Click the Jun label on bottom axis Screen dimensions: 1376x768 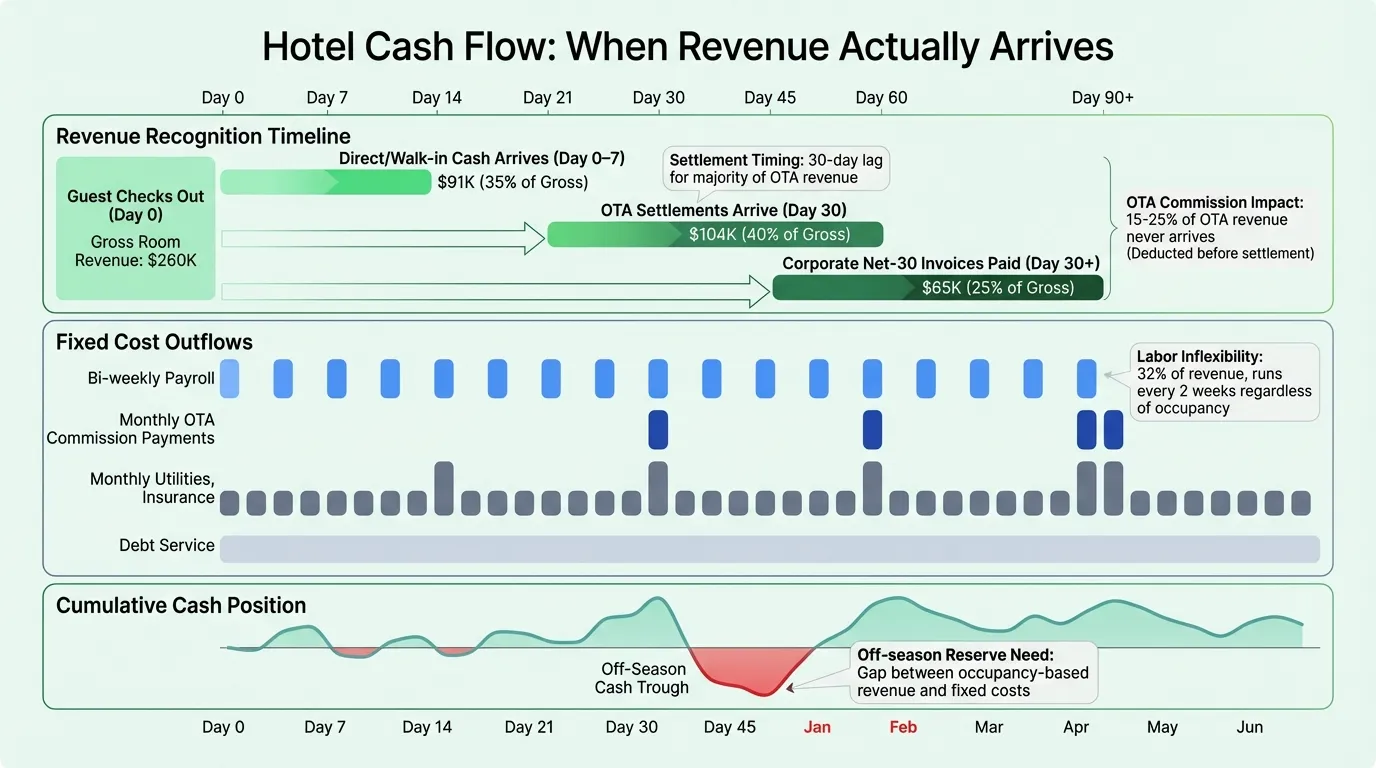(1249, 727)
